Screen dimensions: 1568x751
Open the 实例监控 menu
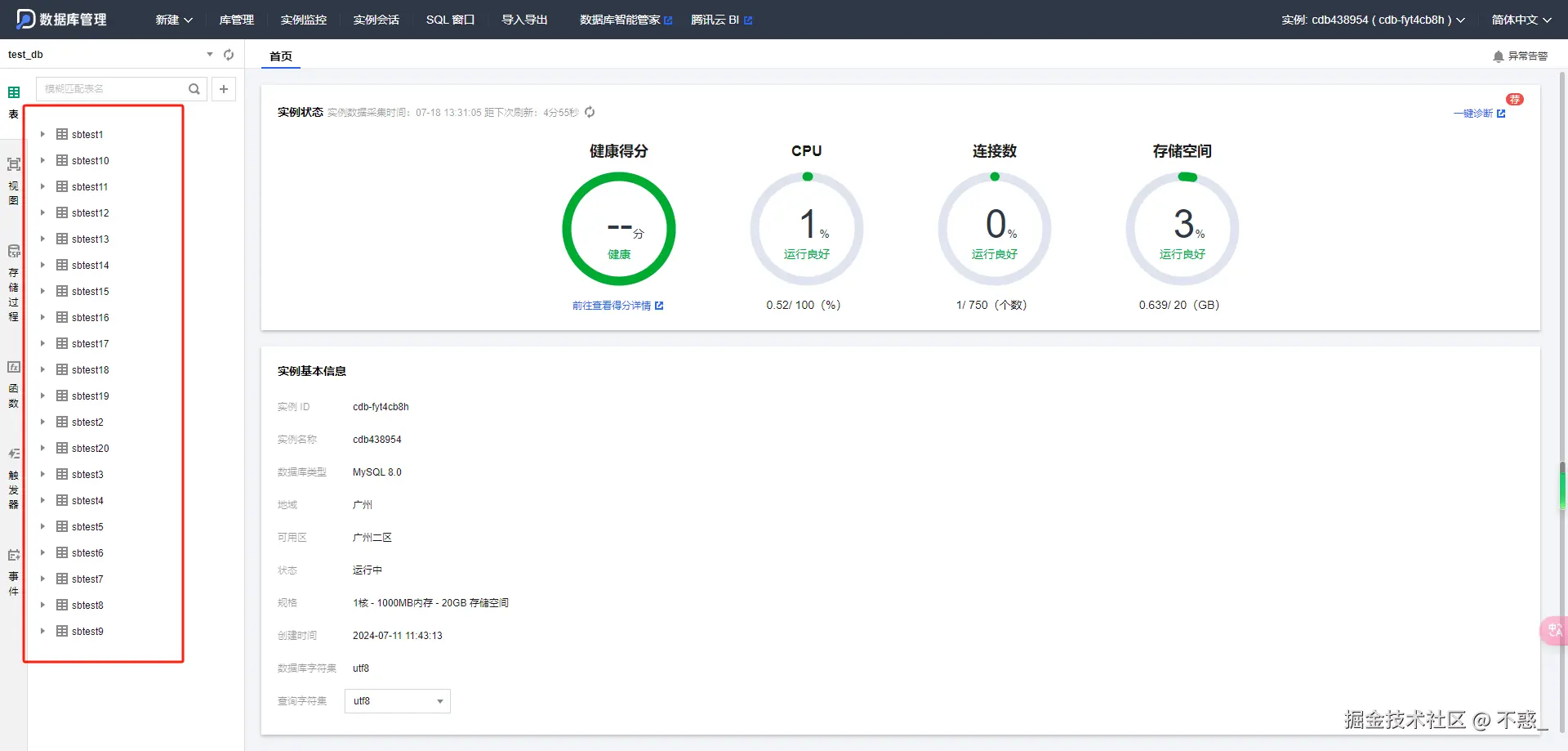pyautogui.click(x=304, y=20)
